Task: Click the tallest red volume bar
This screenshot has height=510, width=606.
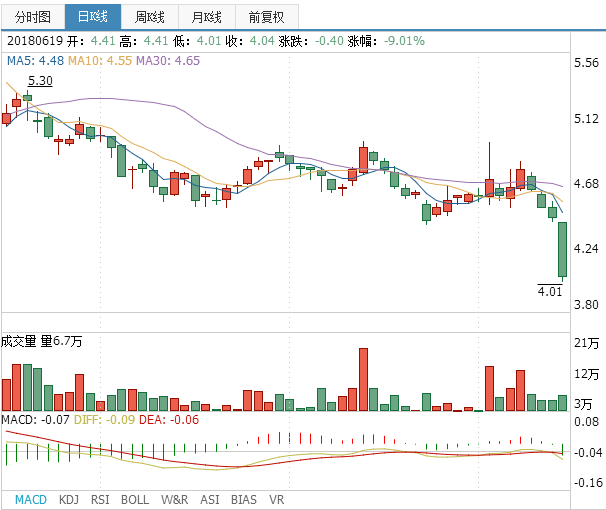Action: 363,379
